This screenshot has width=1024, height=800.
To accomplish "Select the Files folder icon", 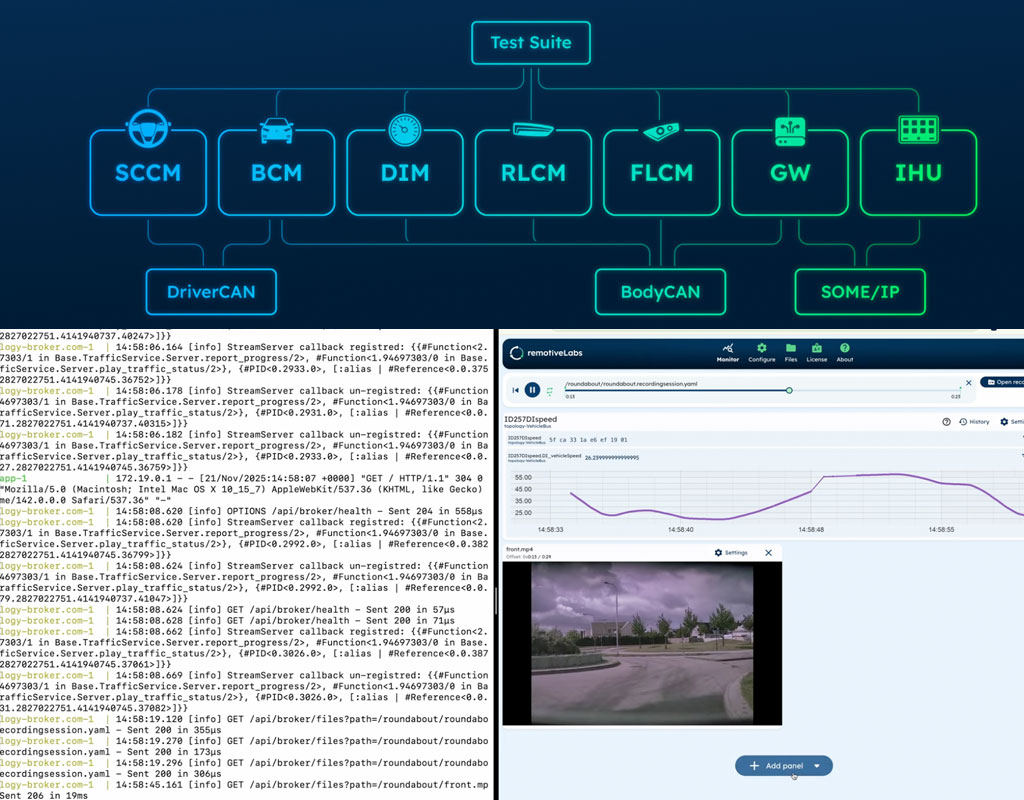I will pos(791,346).
